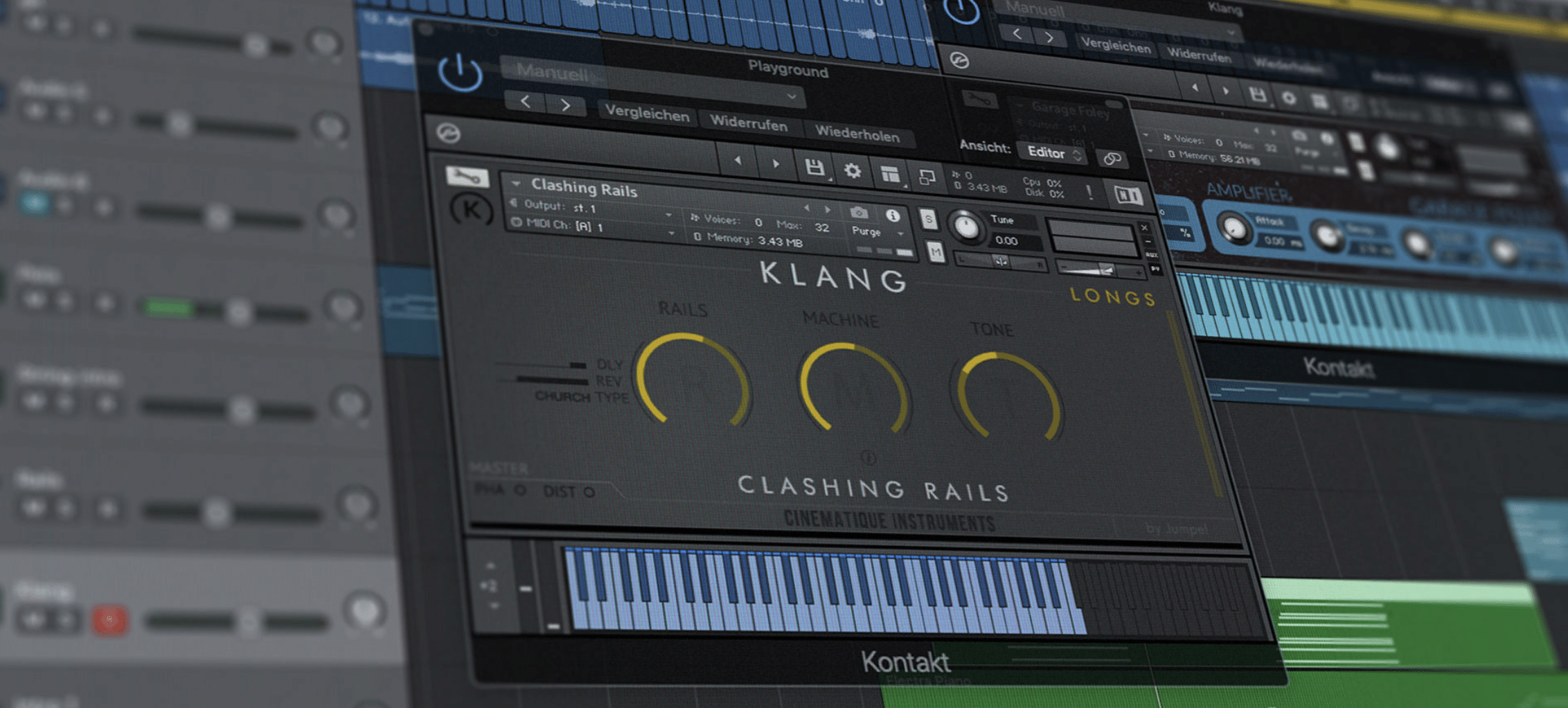1568x708 pixels.
Task: Toggle the PV button on instrument header
Action: pyautogui.click(x=1155, y=269)
